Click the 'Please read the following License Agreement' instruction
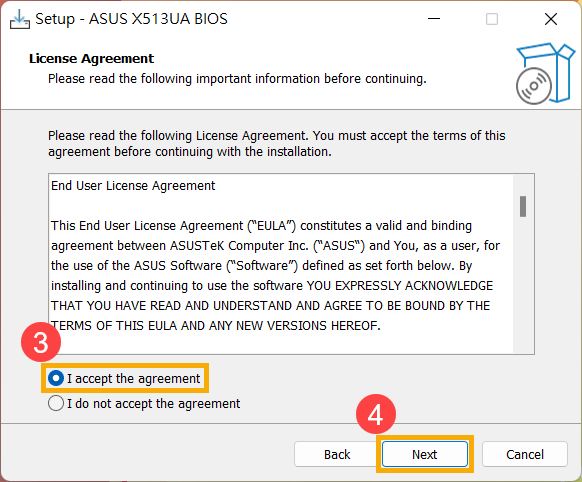This screenshot has width=582, height=482. (x=277, y=144)
